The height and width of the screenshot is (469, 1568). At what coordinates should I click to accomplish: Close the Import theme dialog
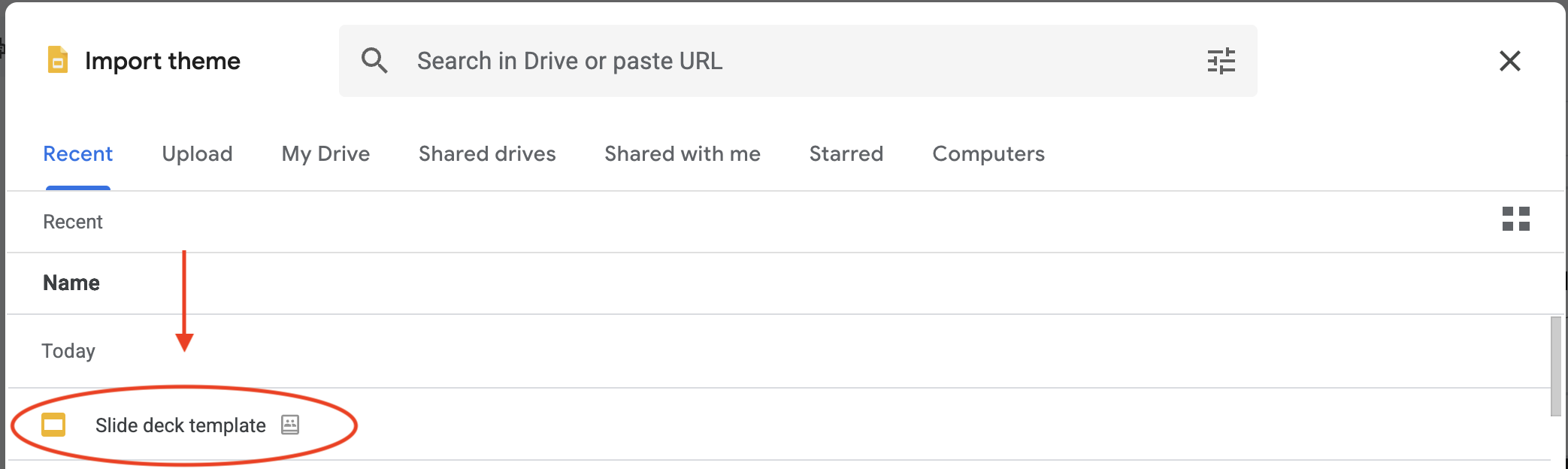[1509, 61]
